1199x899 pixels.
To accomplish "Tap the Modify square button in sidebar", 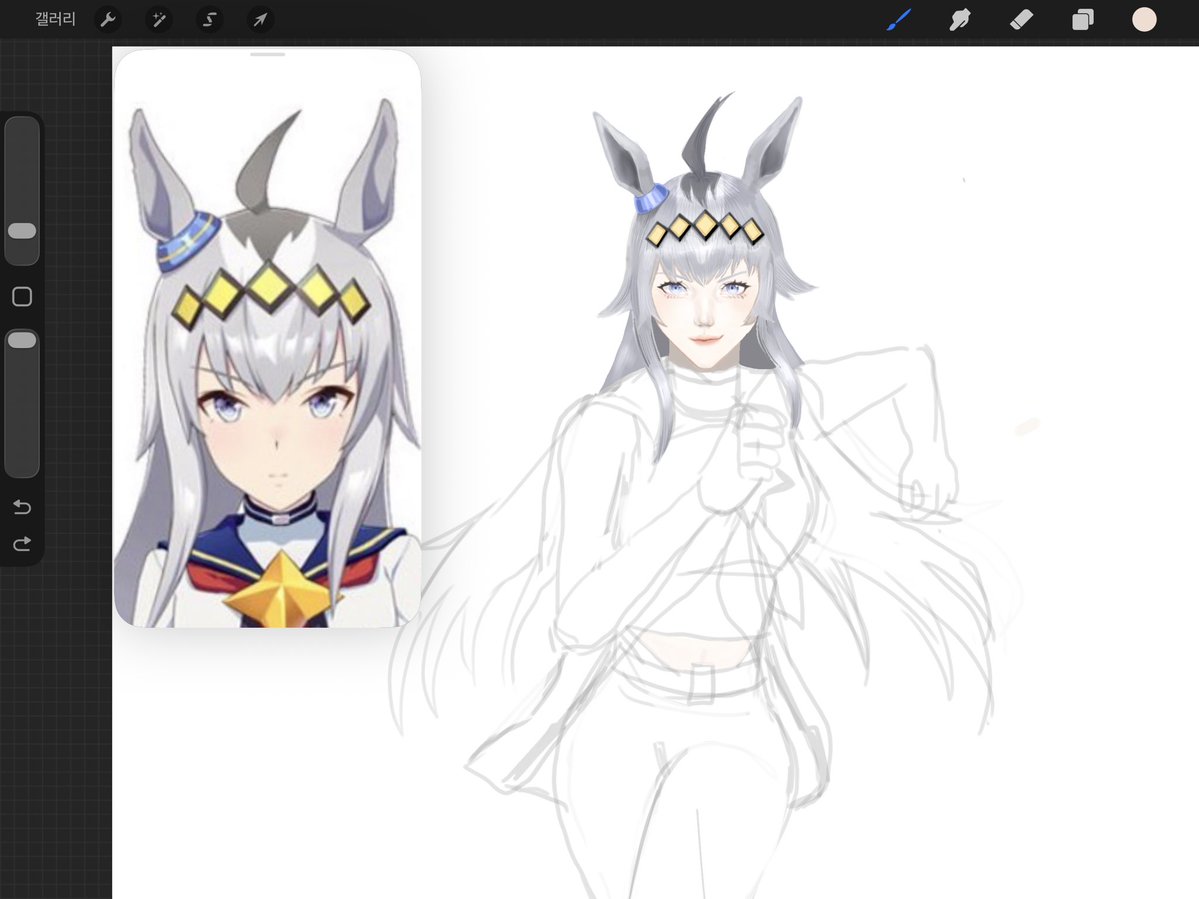I will (22, 297).
